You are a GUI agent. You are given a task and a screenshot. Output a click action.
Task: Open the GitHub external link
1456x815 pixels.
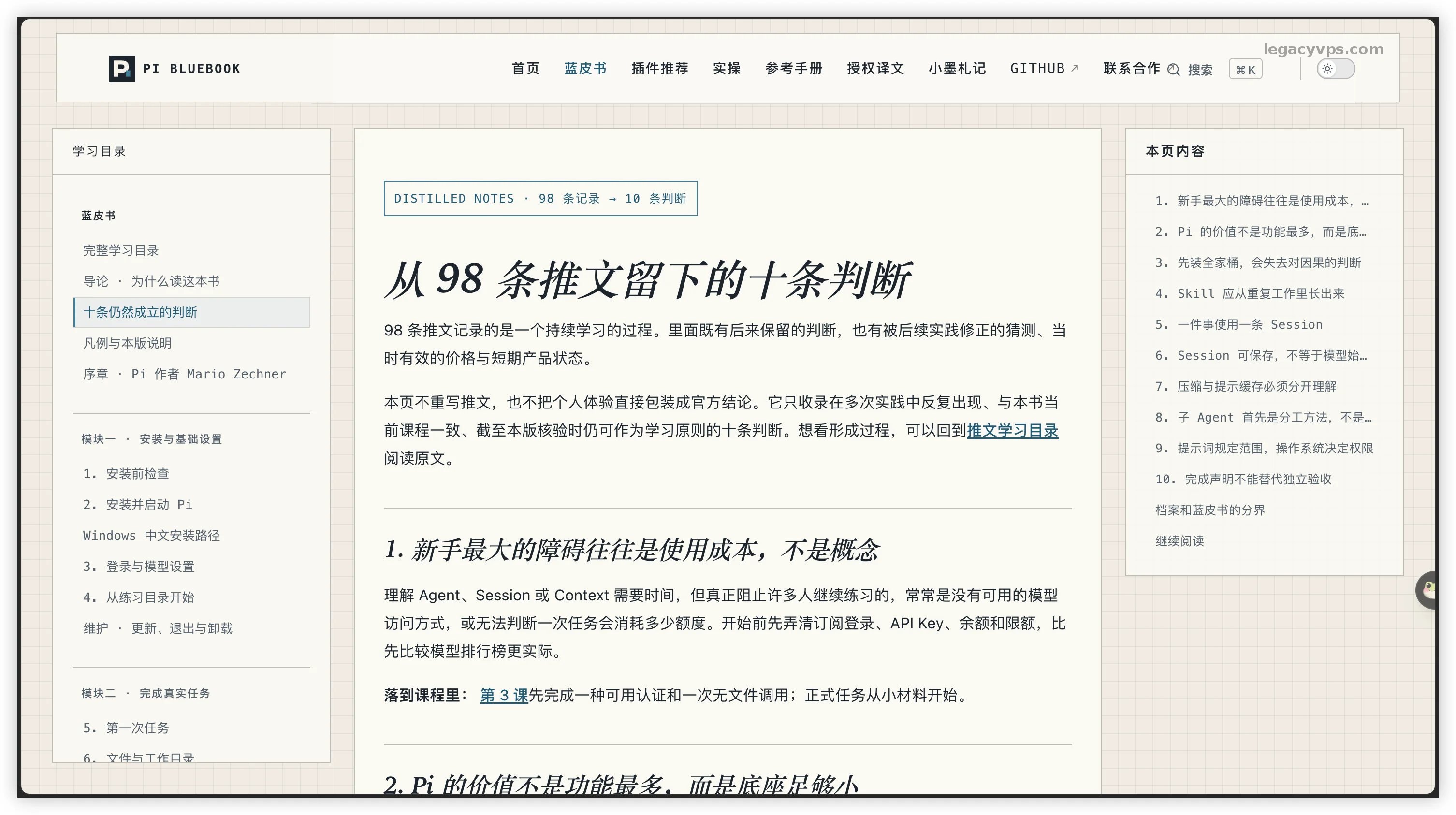pyautogui.click(x=1044, y=68)
